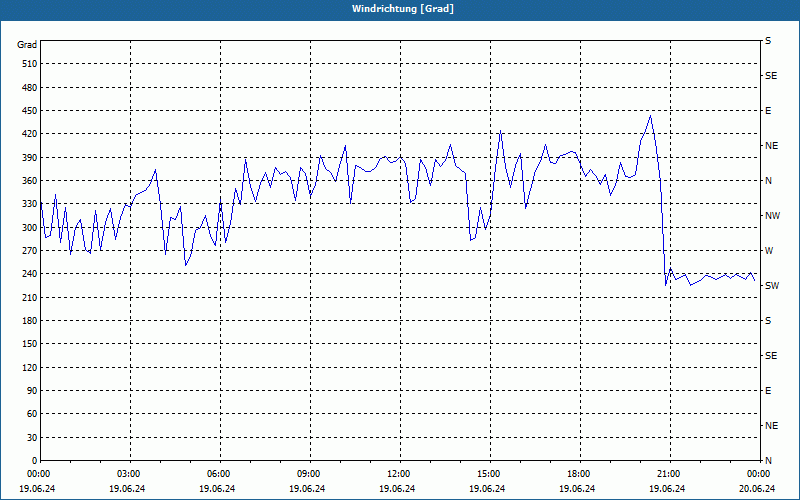
Task: Select the 06:00 time axis label
Action: coord(220,474)
